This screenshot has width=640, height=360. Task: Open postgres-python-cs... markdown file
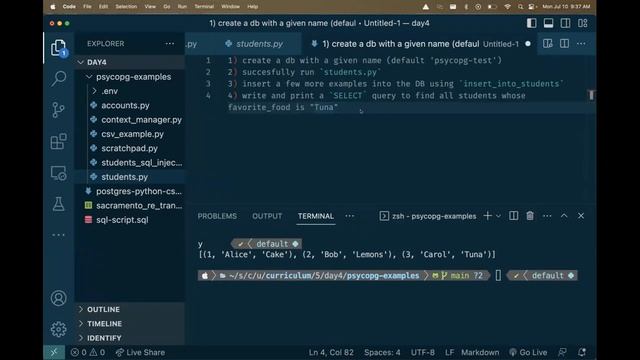[139, 191]
